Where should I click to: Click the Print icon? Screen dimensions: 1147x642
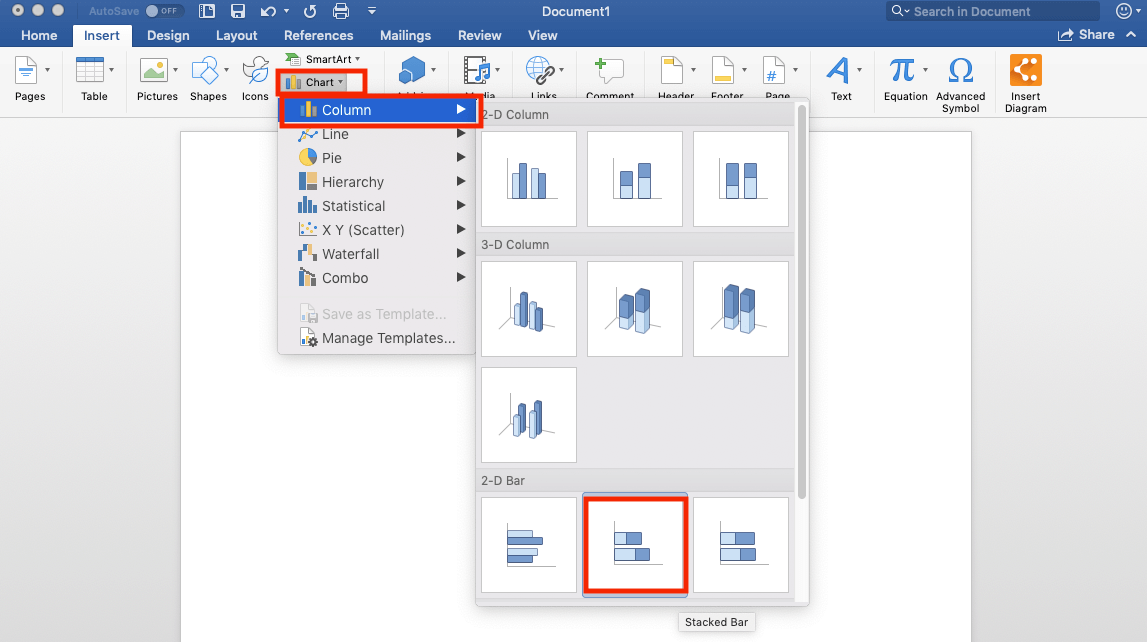coord(341,11)
